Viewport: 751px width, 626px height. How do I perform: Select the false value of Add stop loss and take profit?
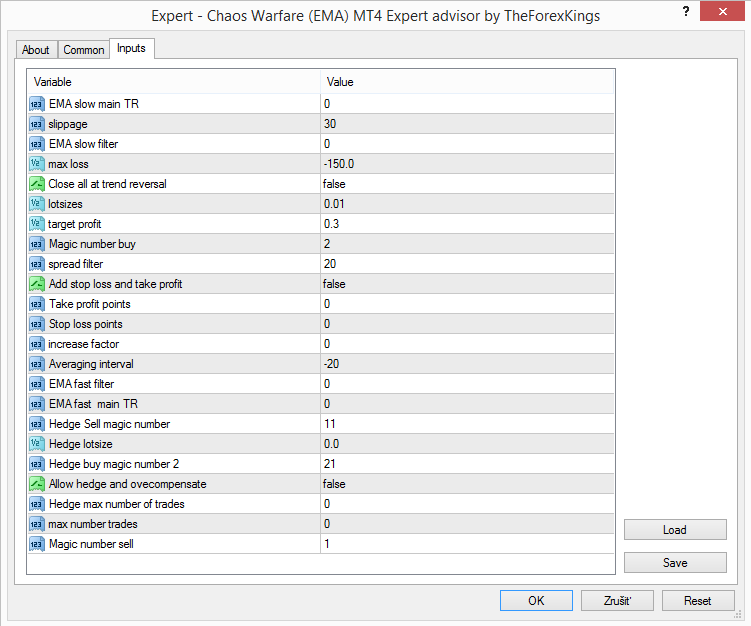click(334, 284)
